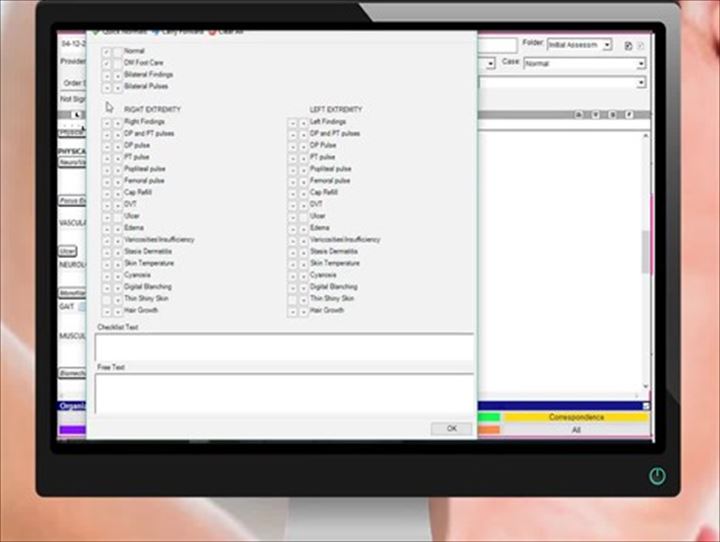Click the document icon beside Folder dropdown

(628, 46)
